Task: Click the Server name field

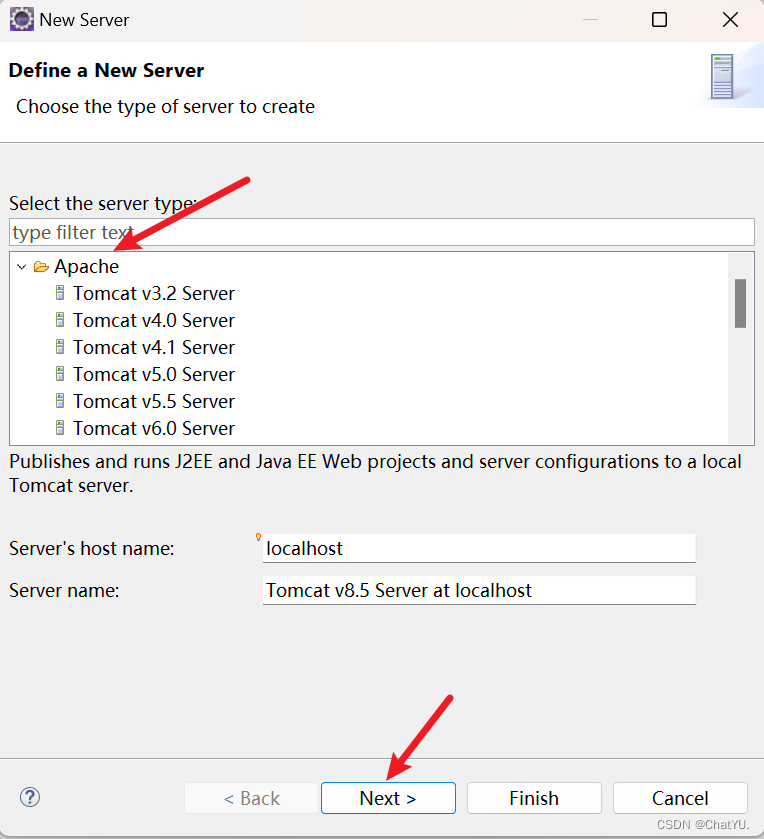Action: (479, 590)
